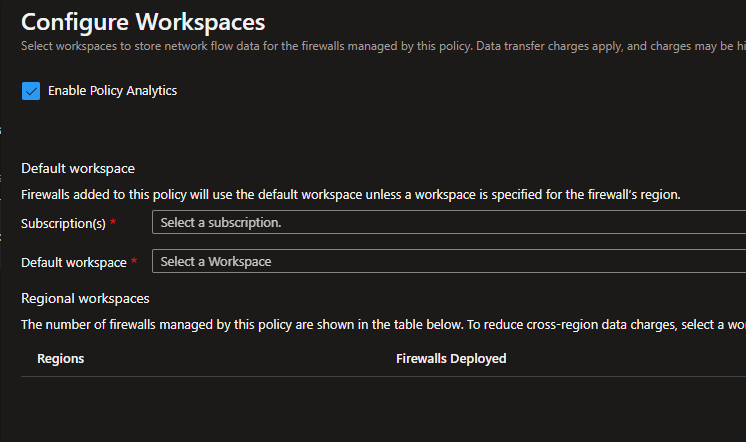
Task: Click the Default workspace field label beside dropdown
Action: click(73, 262)
